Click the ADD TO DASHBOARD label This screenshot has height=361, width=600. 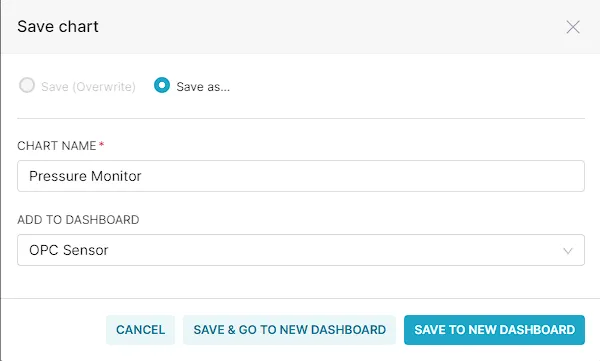(x=78, y=220)
